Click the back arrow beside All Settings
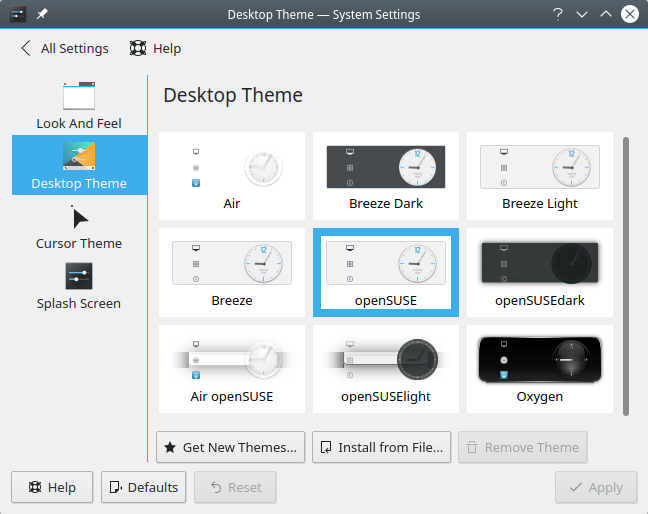Image resolution: width=648 pixels, height=514 pixels. (26, 48)
